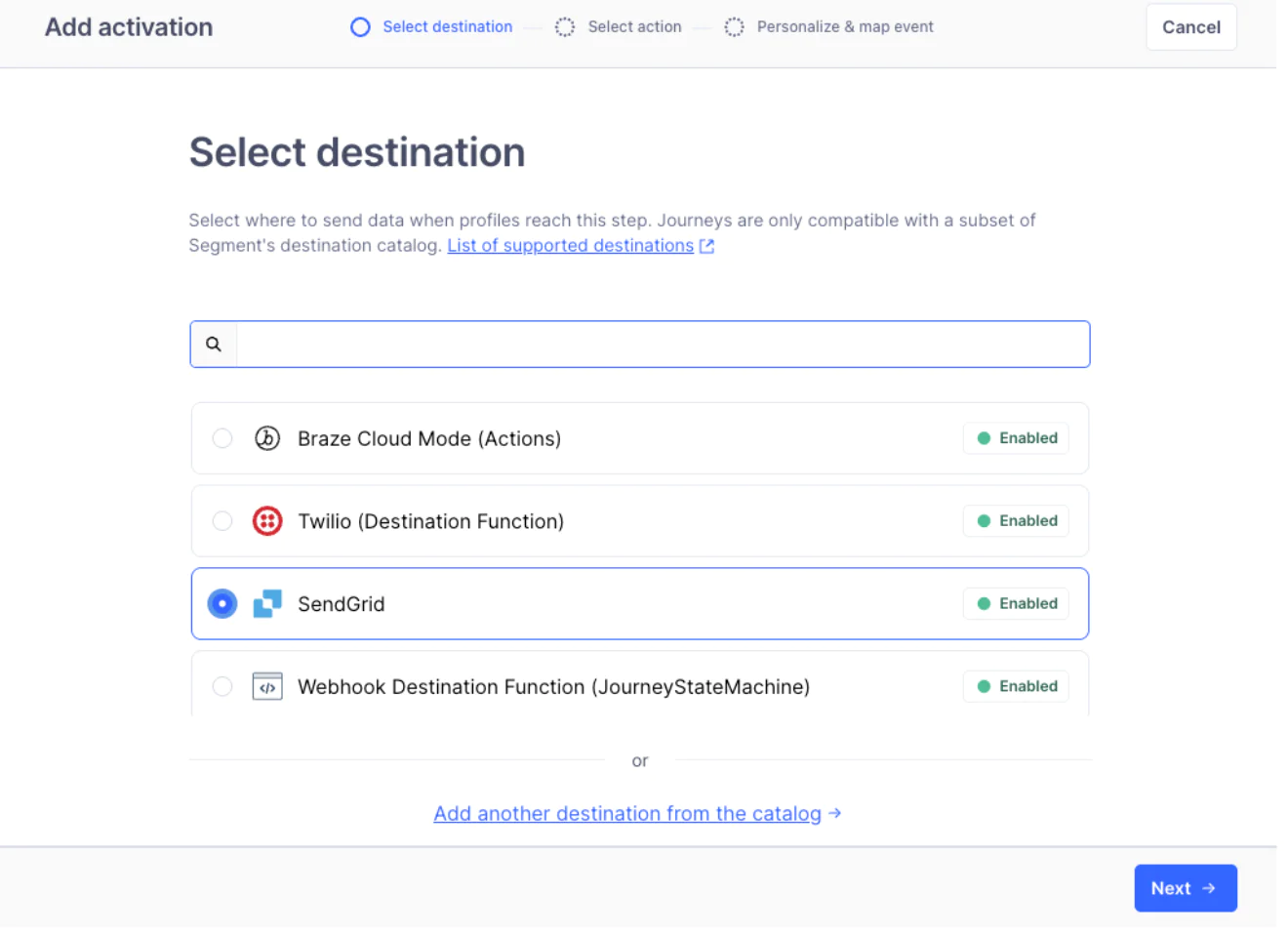This screenshot has height=937, width=1288.
Task: Go to the Personalize & map event step
Action: click(x=845, y=27)
